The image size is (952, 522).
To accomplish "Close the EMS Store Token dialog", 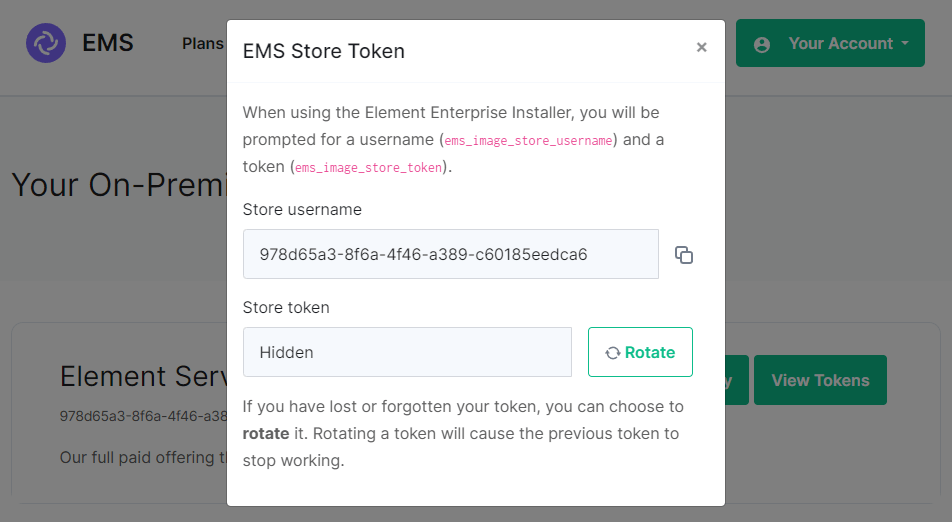I will (701, 47).
